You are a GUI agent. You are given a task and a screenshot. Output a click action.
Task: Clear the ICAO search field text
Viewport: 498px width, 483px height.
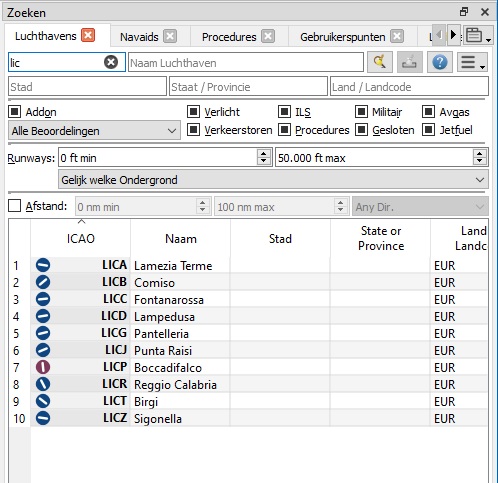point(111,62)
